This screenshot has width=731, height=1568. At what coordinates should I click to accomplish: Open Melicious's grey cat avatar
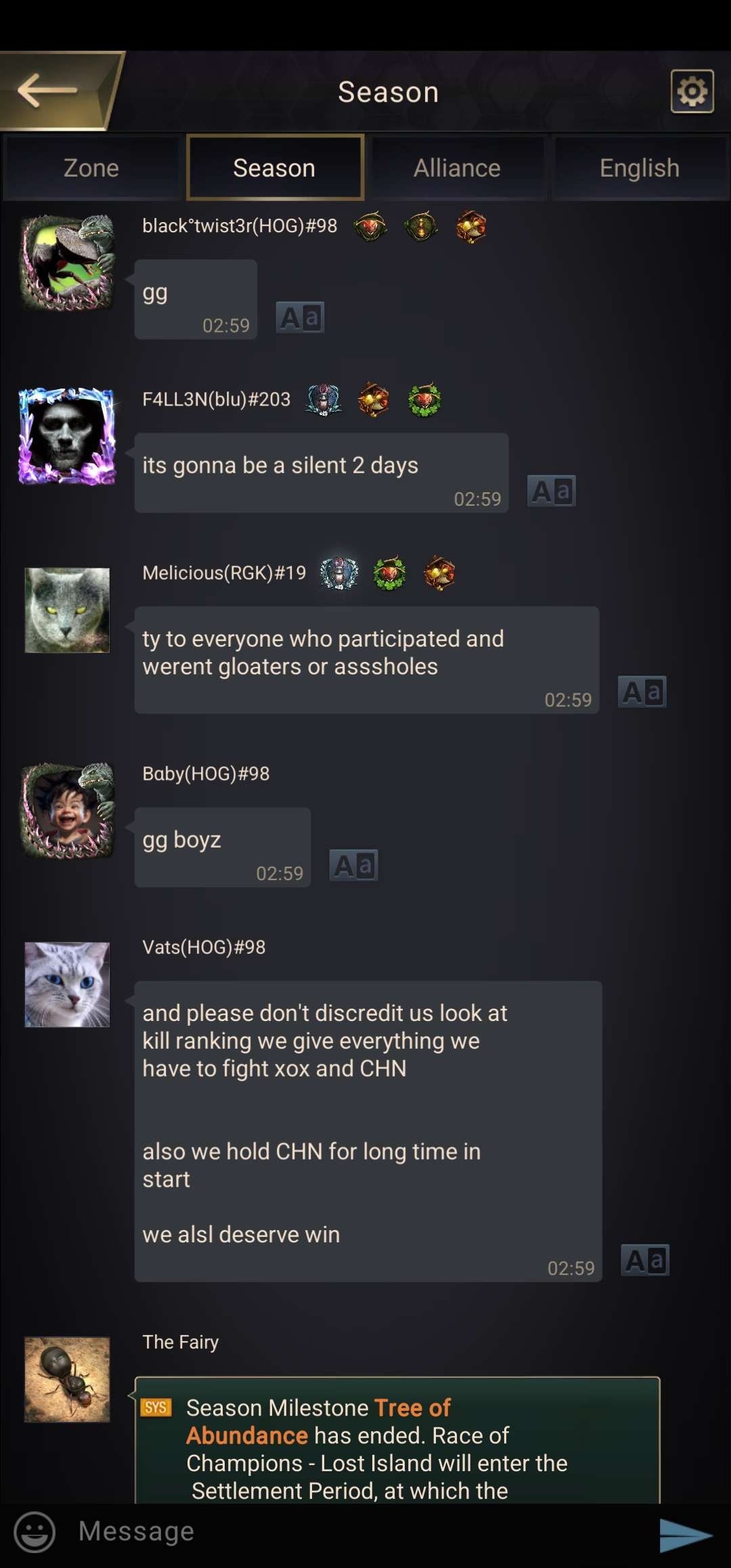tap(67, 611)
